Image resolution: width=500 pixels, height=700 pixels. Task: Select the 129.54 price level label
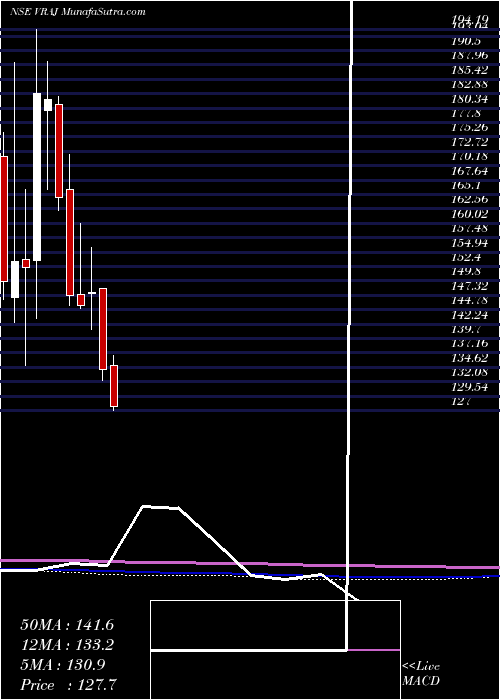tap(469, 386)
